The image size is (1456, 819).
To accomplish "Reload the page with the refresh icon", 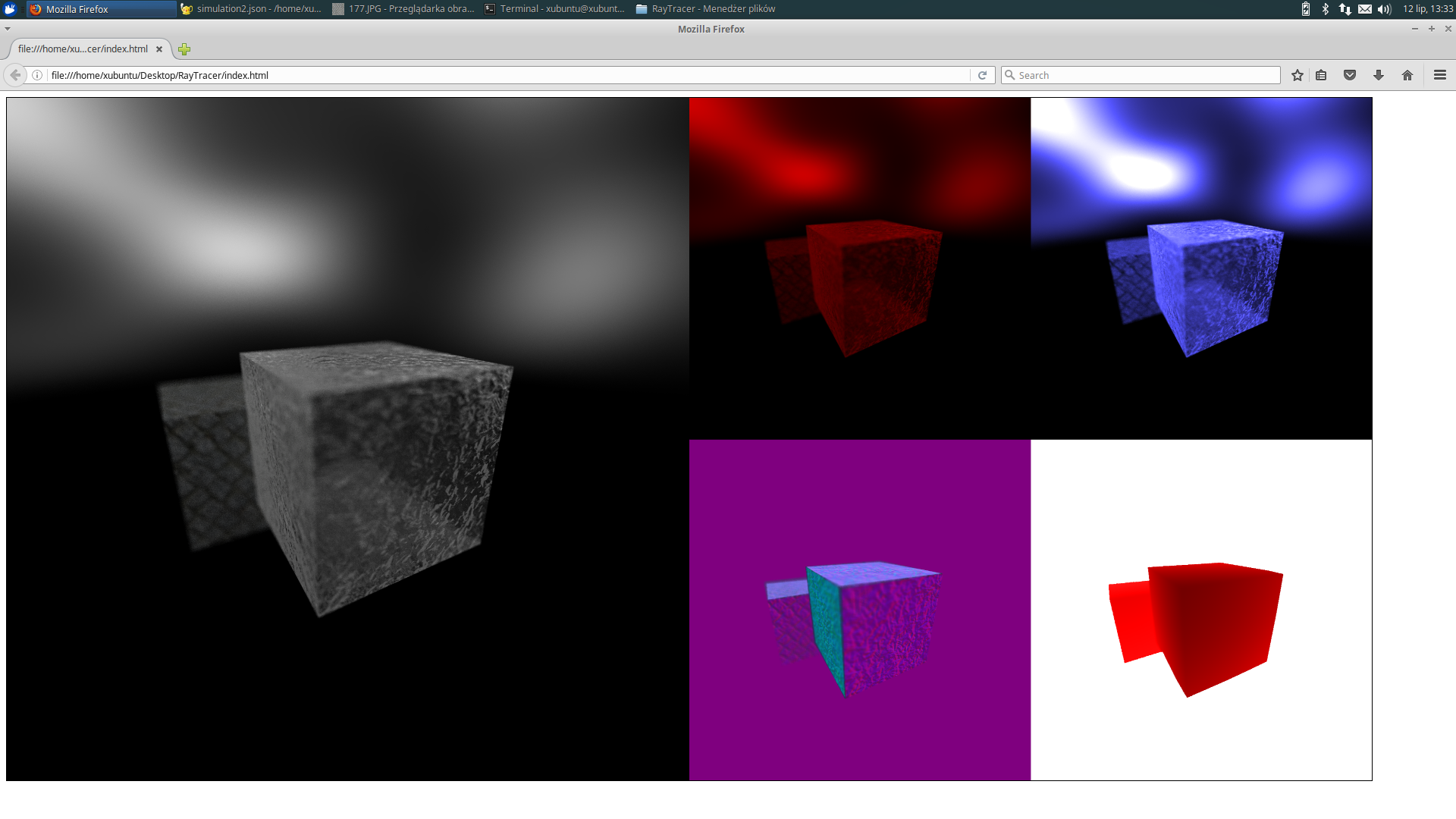I will point(982,75).
